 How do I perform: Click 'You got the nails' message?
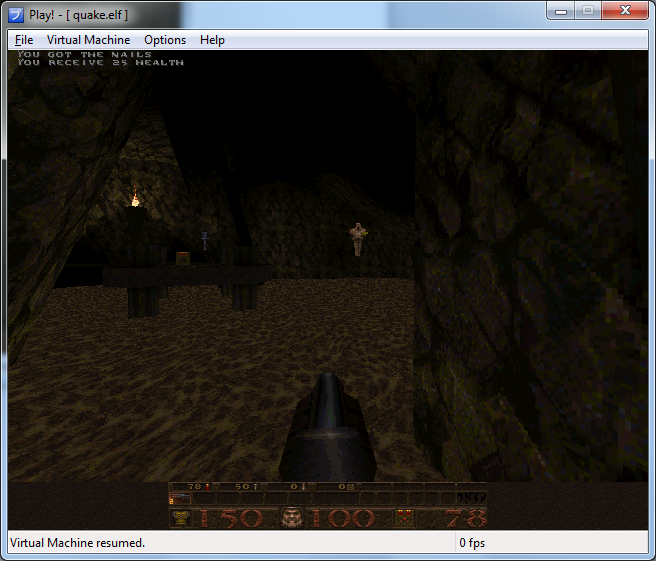click(85, 54)
